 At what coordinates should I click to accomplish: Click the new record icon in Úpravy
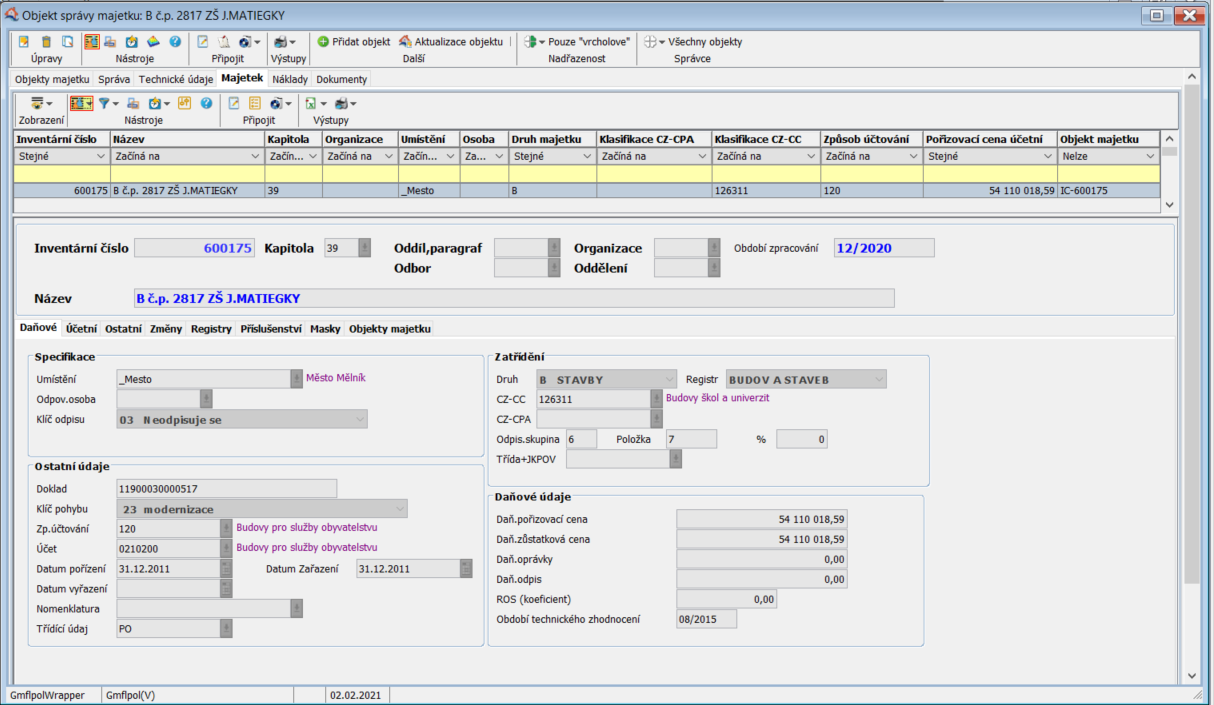pos(24,42)
